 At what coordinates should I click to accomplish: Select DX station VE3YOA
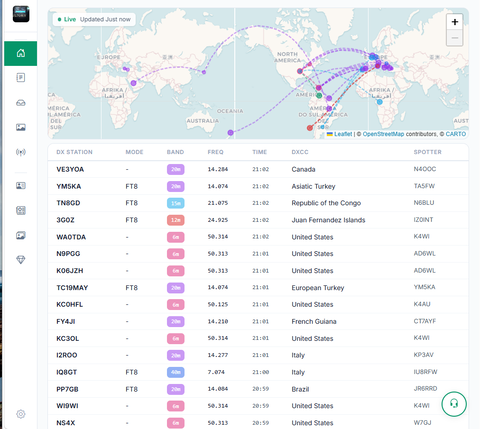[x=70, y=169]
